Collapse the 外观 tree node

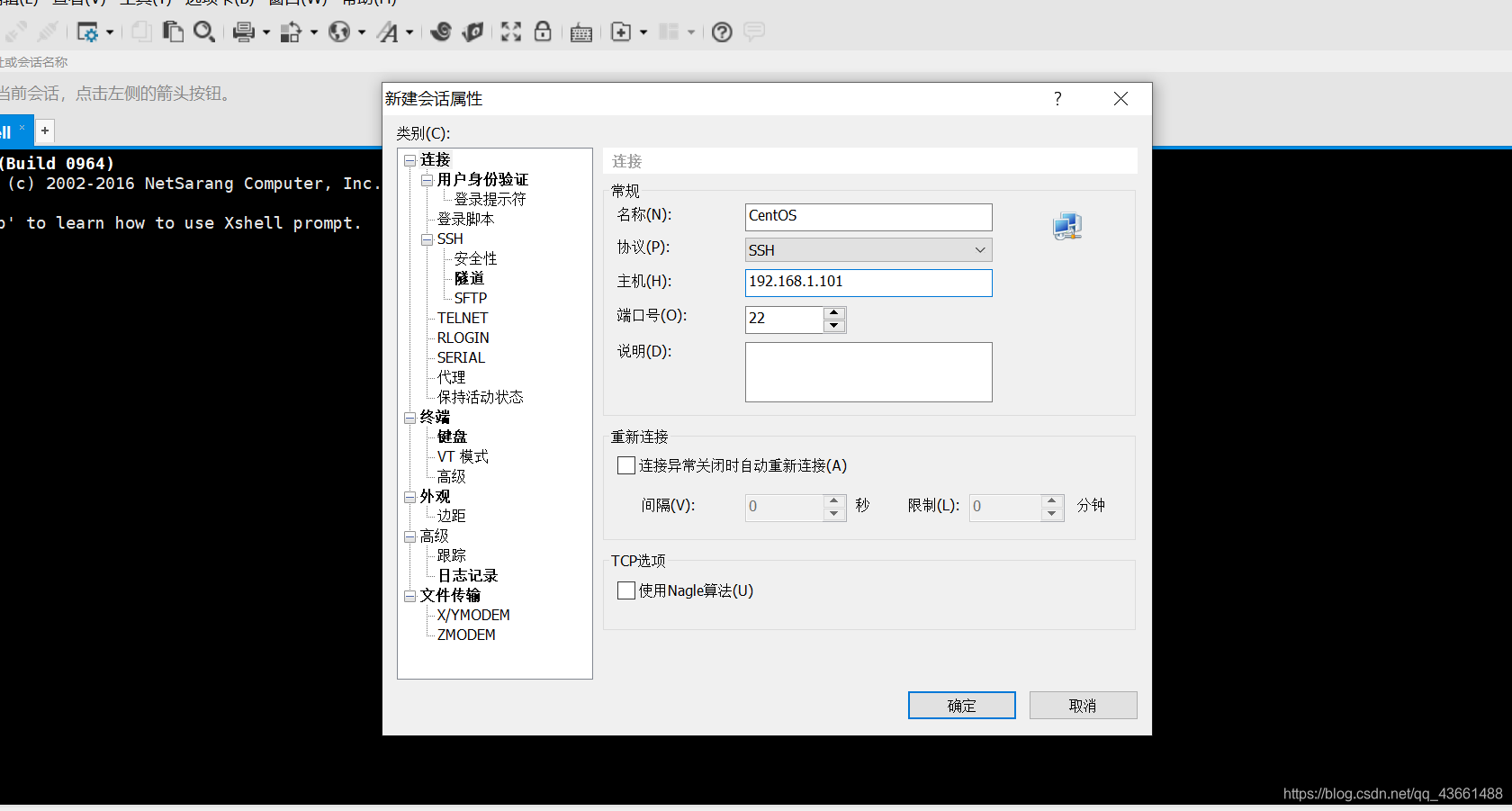409,497
